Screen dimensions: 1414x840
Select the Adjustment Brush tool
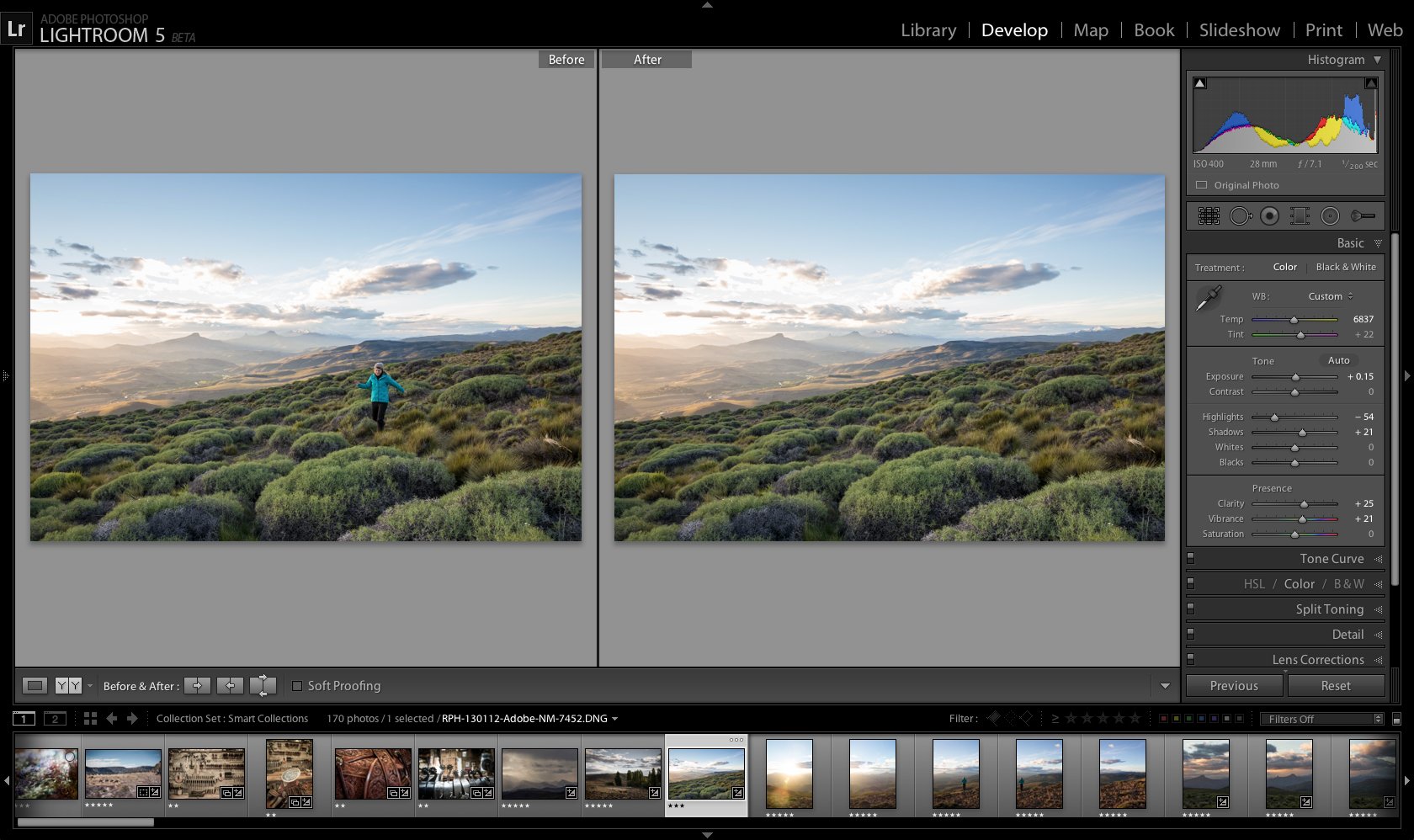click(1363, 215)
